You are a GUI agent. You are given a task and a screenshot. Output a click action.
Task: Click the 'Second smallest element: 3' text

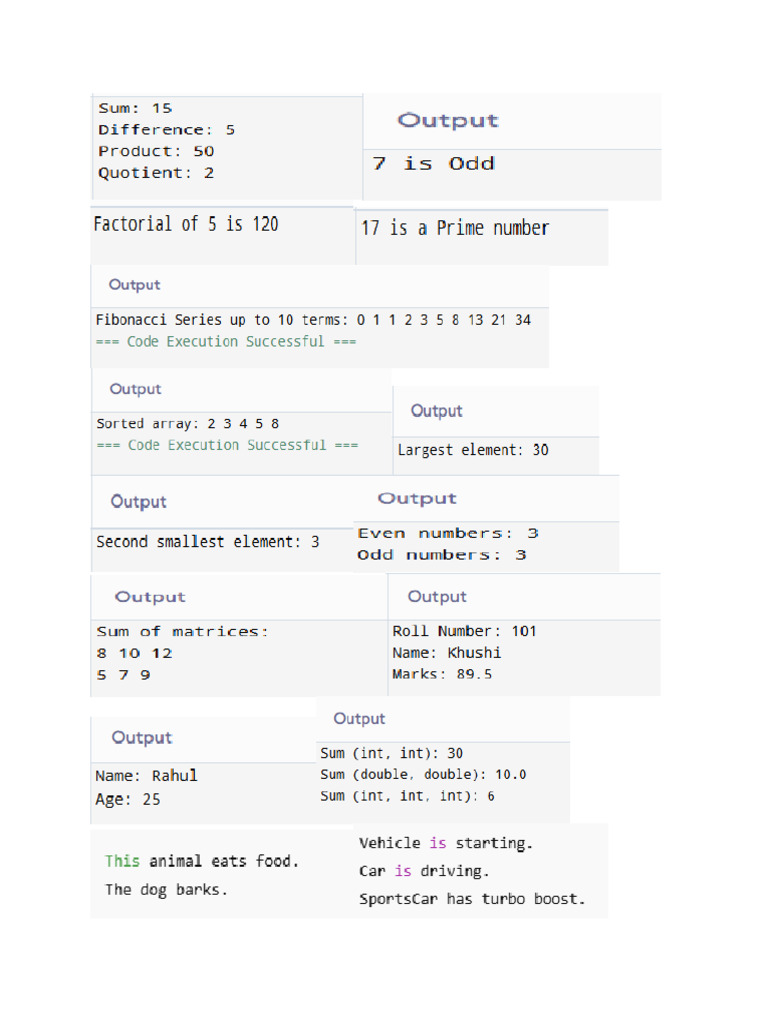click(x=208, y=542)
